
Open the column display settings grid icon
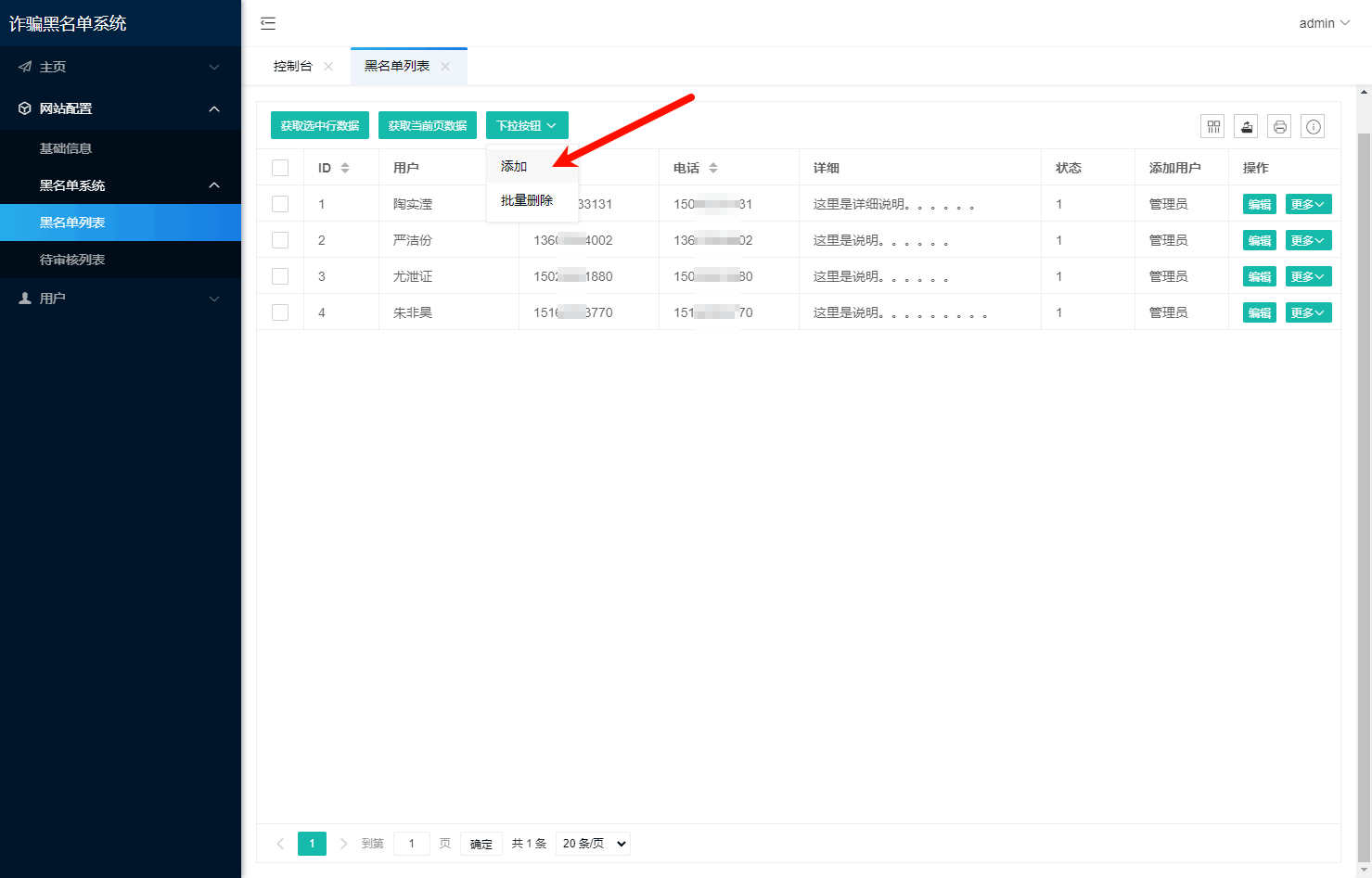(x=1212, y=126)
